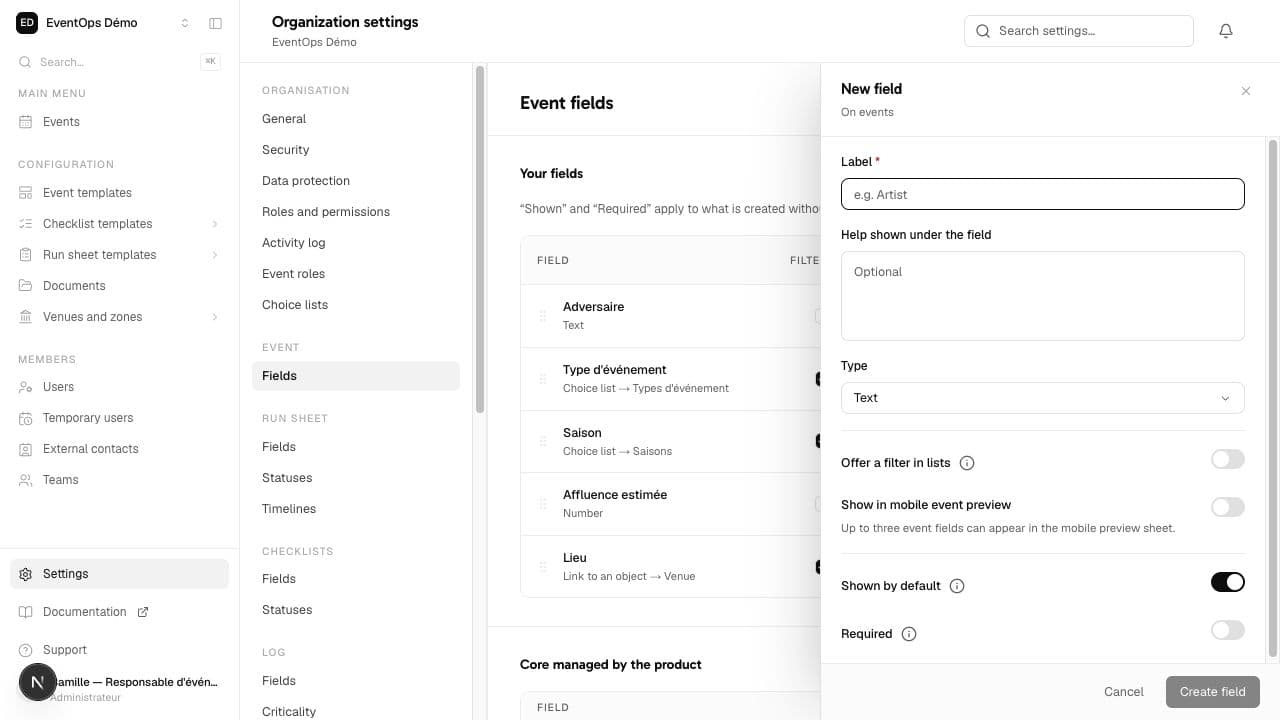This screenshot has height=720, width=1280.
Task: Click the sidebar Search box
Action: (119, 62)
